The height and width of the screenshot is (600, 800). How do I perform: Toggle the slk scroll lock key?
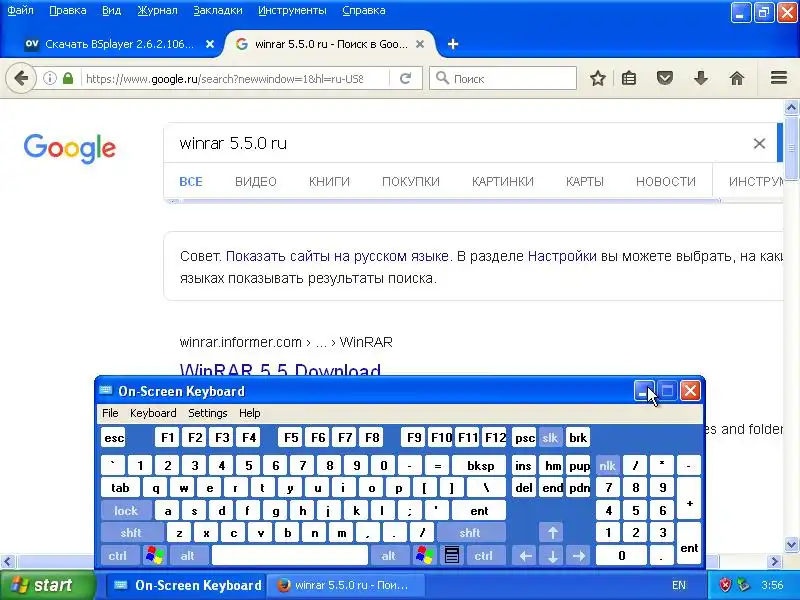[x=550, y=438]
